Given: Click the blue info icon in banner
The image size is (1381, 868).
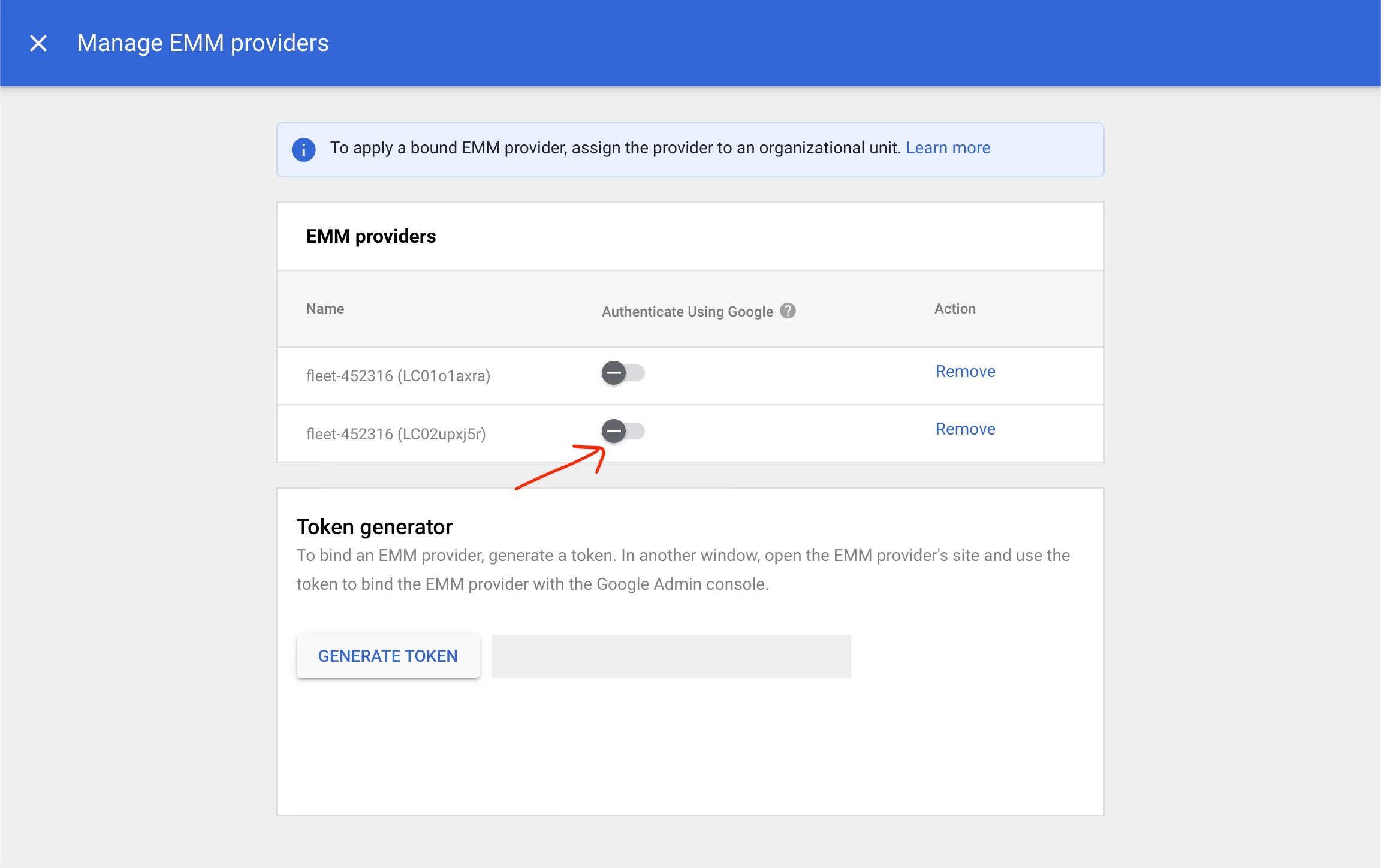Looking at the screenshot, I should point(303,149).
